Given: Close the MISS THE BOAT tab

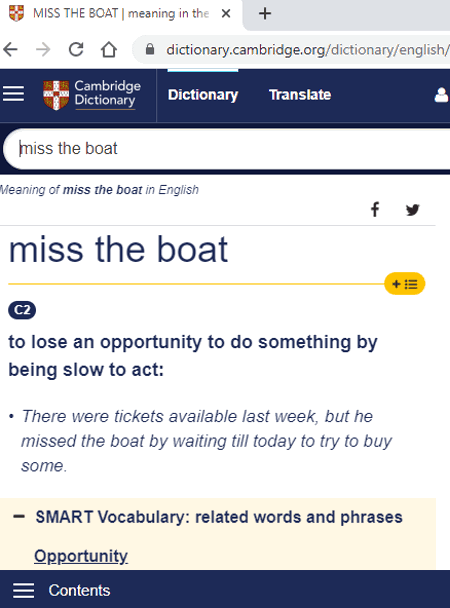Looking at the screenshot, I should [x=226, y=14].
